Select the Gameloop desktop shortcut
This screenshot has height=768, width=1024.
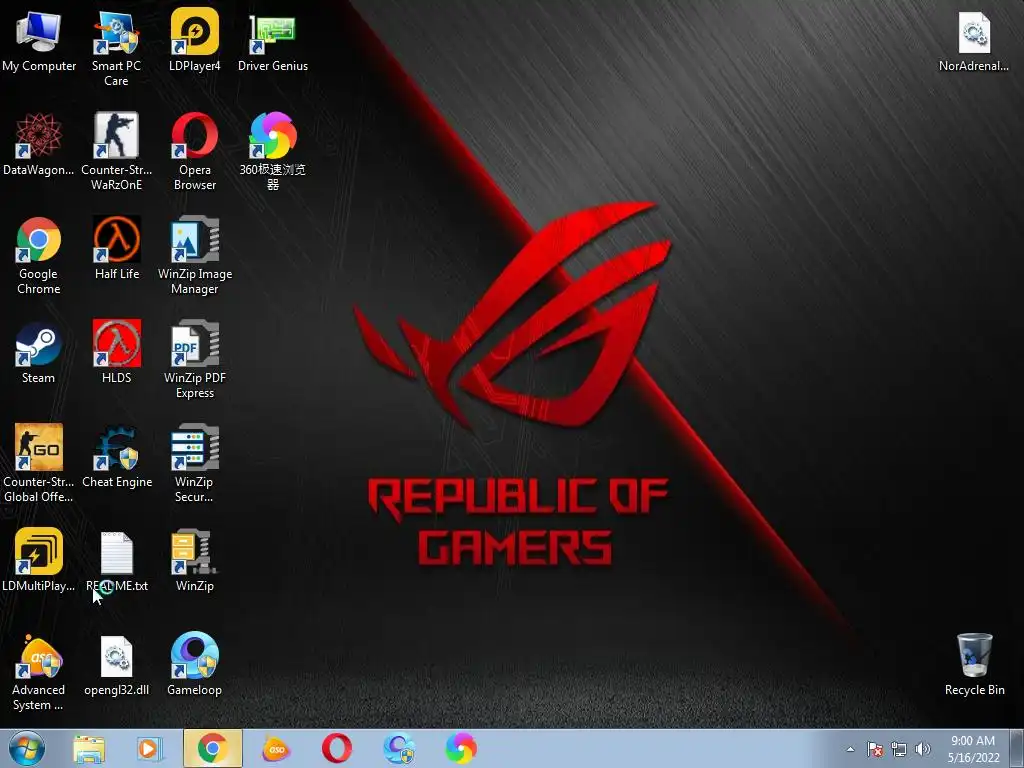point(195,664)
